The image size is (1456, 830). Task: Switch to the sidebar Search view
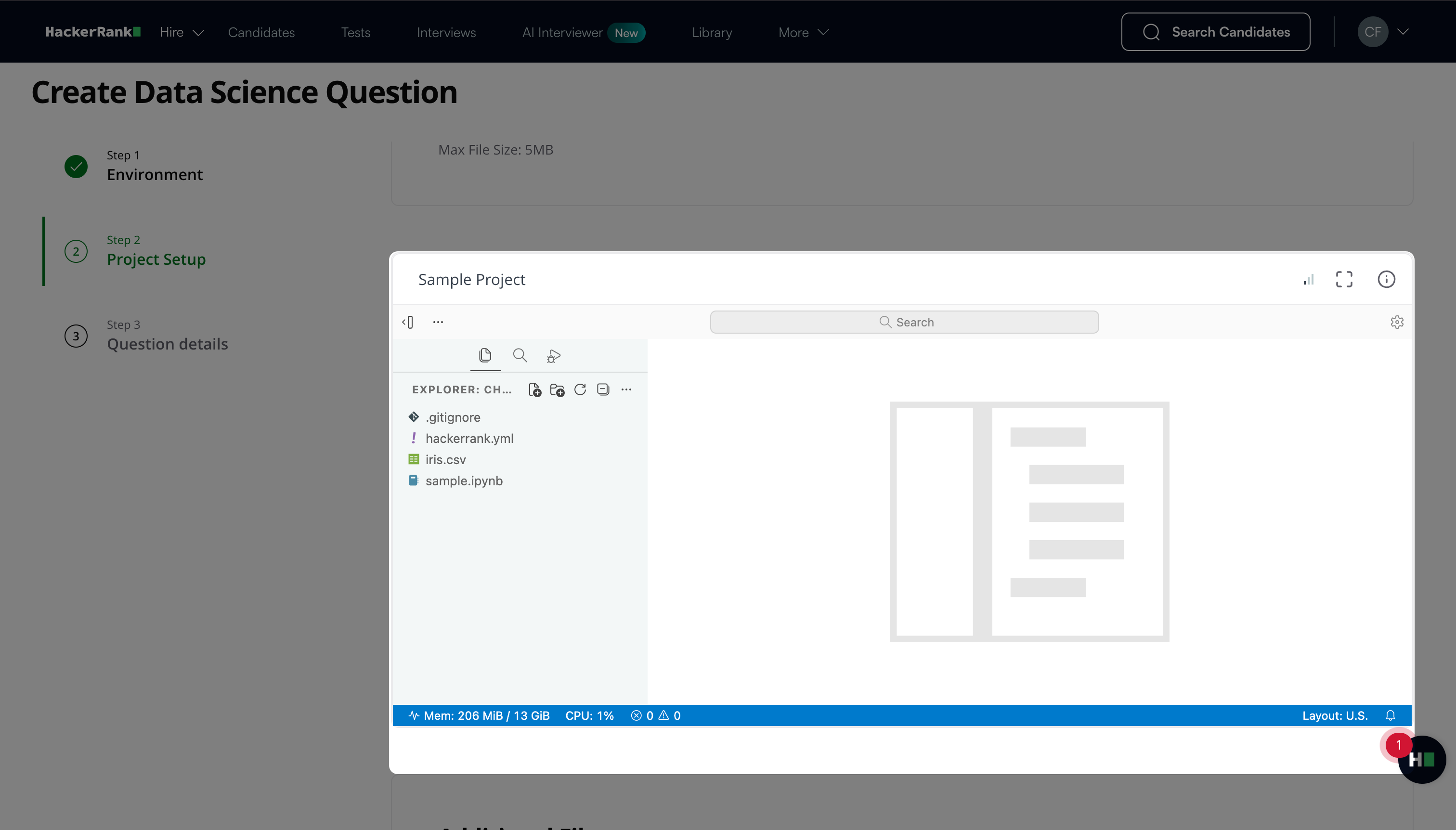(520, 356)
